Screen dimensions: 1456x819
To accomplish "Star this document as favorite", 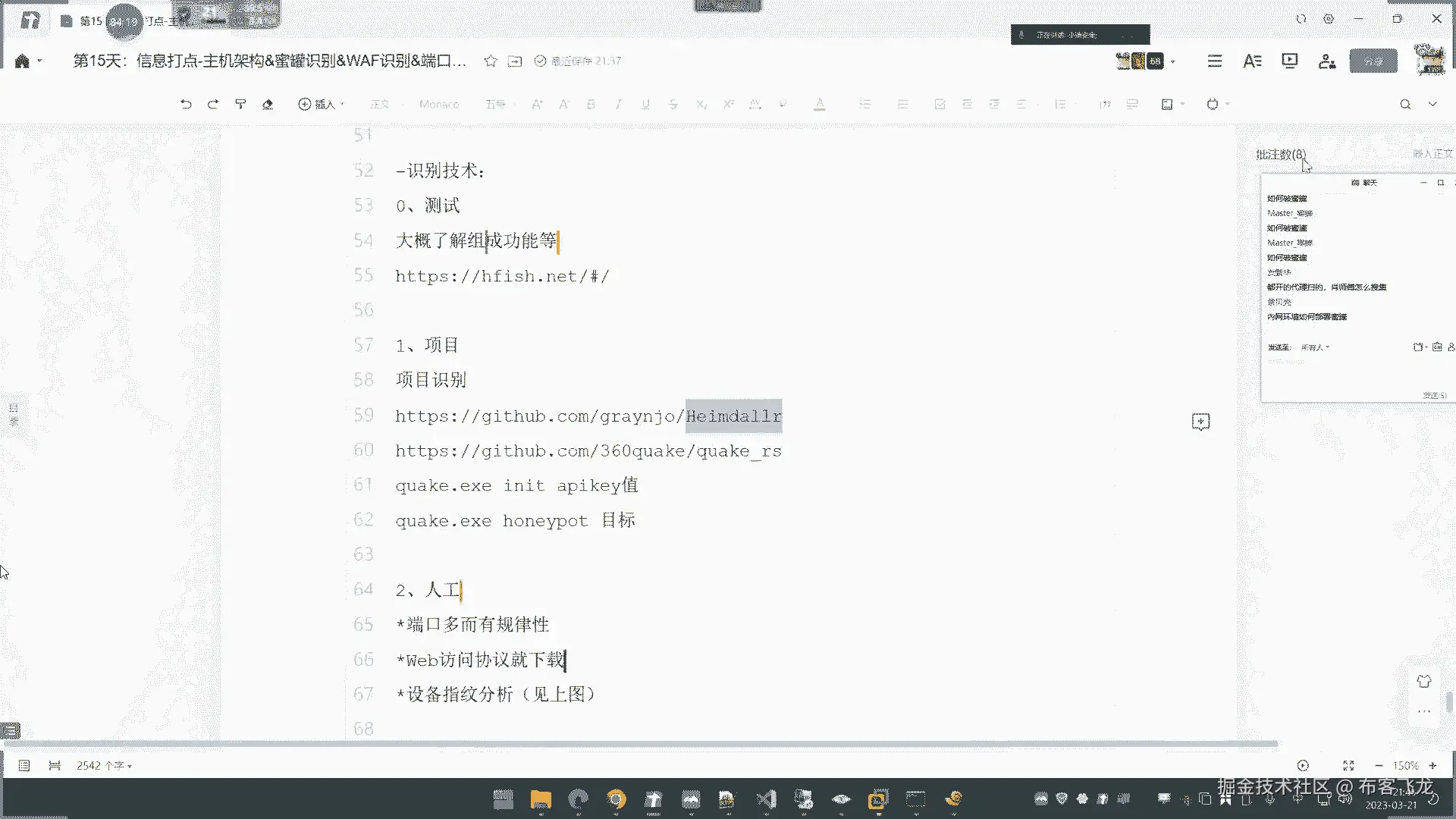I will pyautogui.click(x=491, y=61).
